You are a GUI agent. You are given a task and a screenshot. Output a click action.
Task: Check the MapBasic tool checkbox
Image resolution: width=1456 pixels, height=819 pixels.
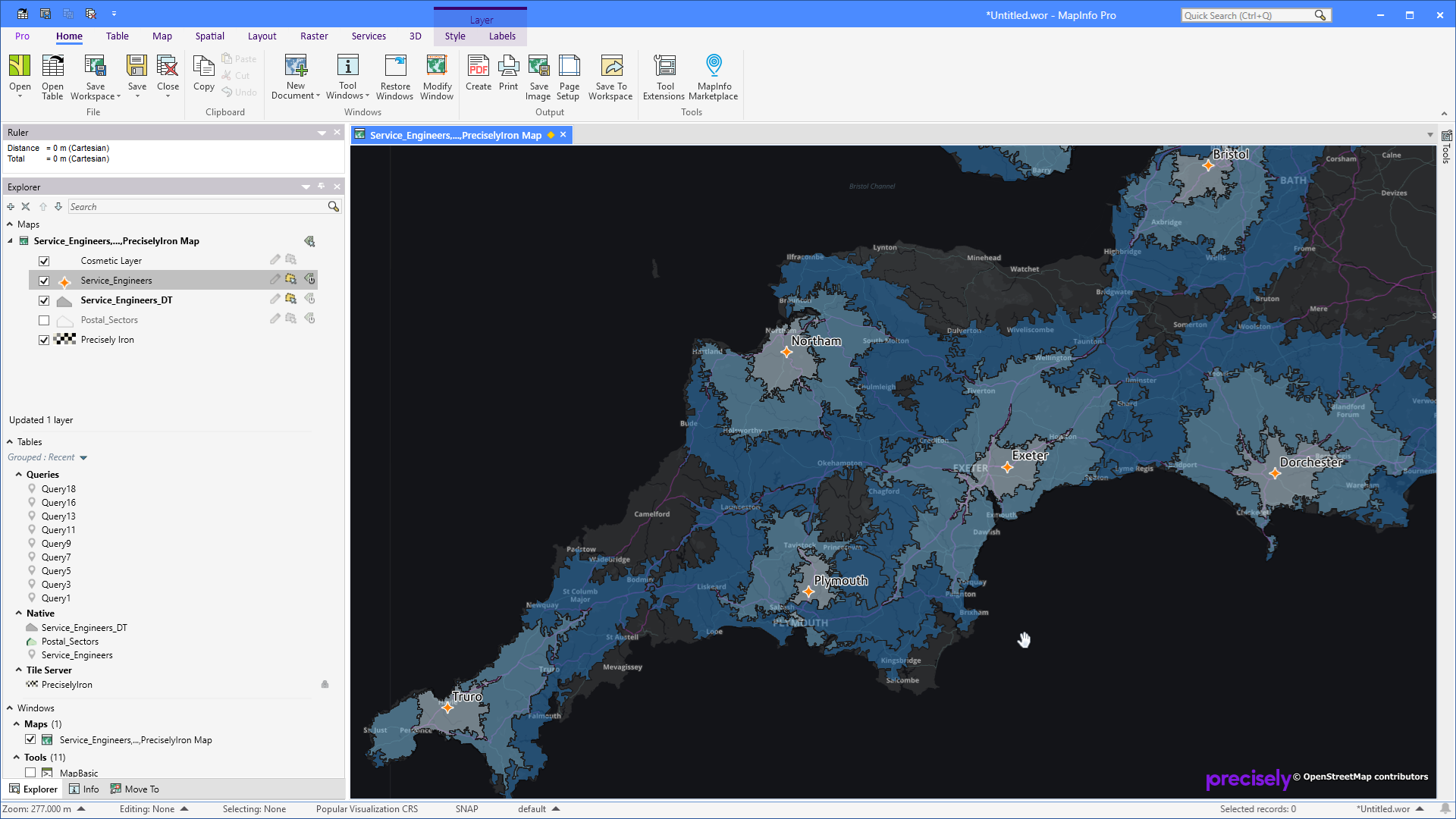(x=30, y=773)
